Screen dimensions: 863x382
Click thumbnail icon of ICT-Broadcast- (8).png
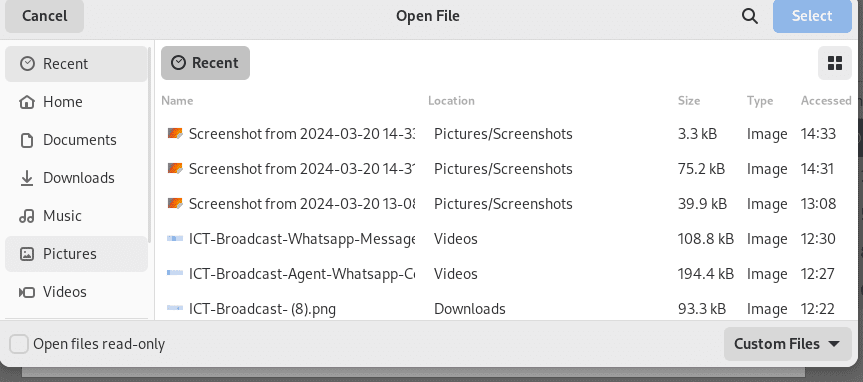[x=175, y=308]
